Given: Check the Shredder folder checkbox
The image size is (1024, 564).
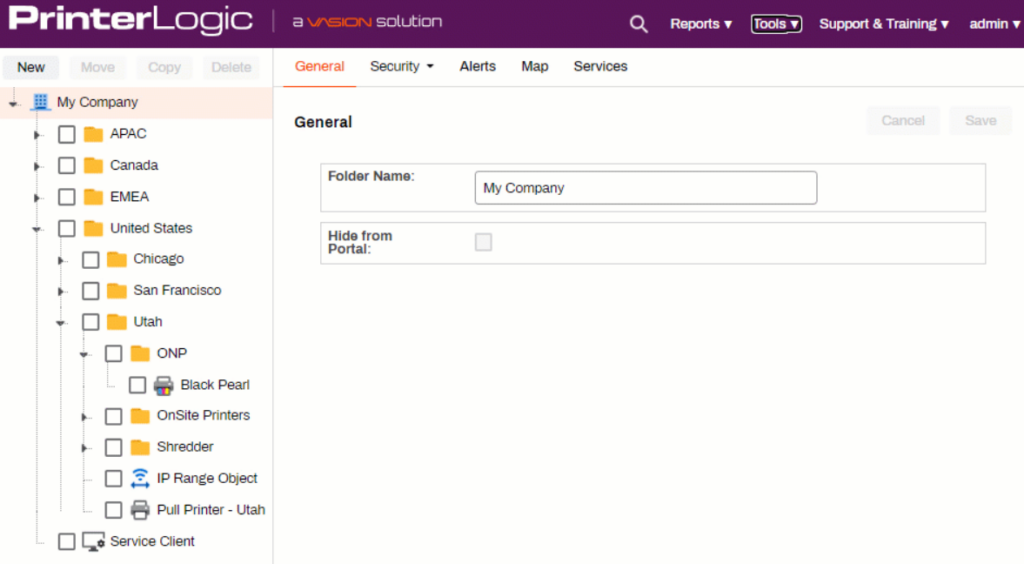Looking at the screenshot, I should (x=114, y=448).
